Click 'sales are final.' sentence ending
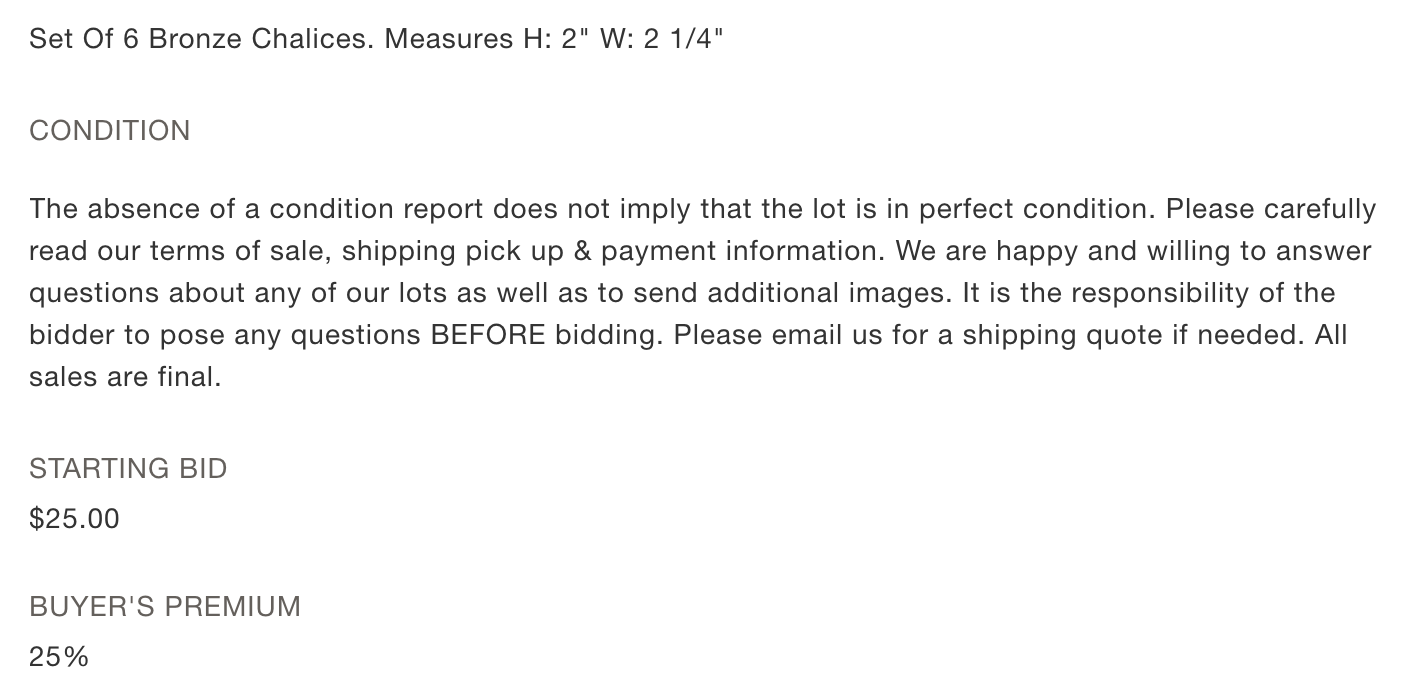The height and width of the screenshot is (684, 1424). (125, 377)
